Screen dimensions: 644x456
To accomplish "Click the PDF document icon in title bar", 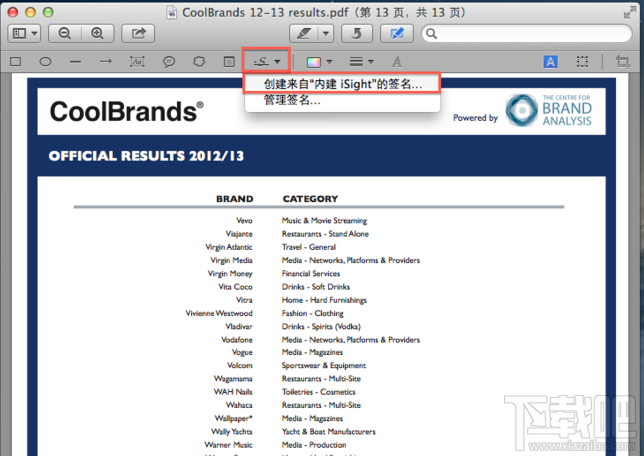I will pyautogui.click(x=171, y=13).
